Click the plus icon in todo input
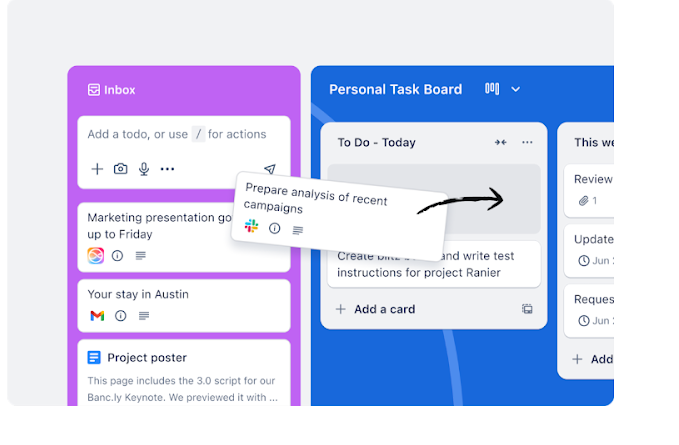 tap(97, 169)
